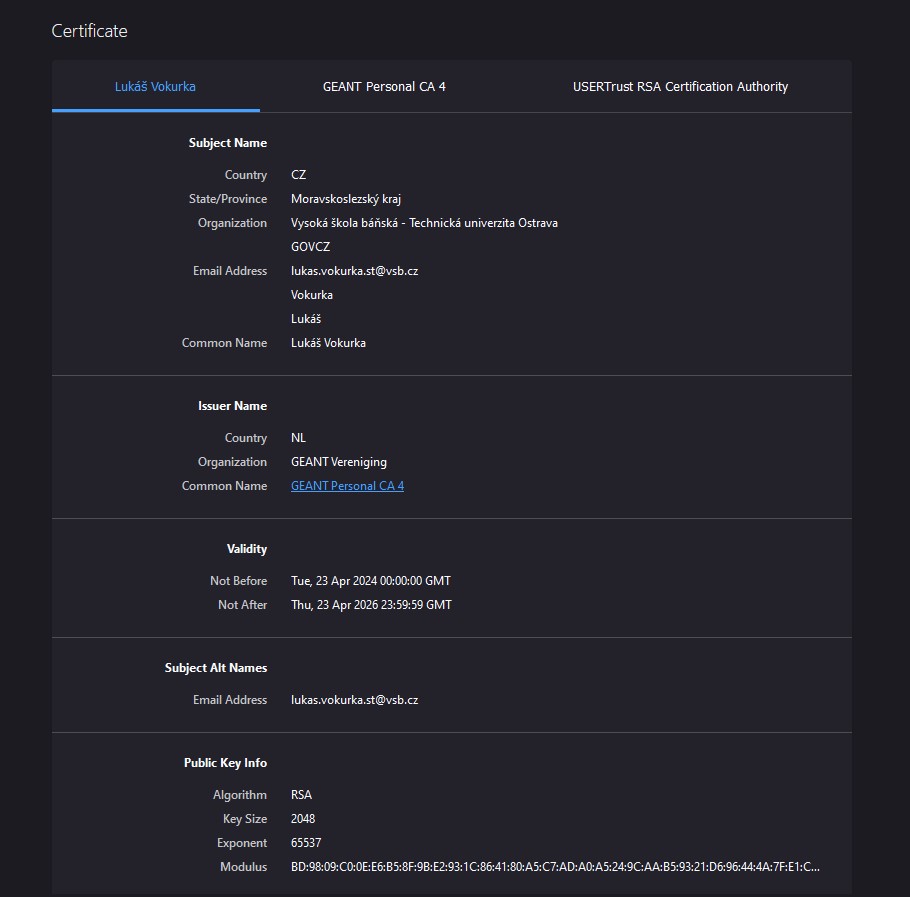
Task: Select the Moravskoslezský kraj state value
Action: pyautogui.click(x=346, y=199)
